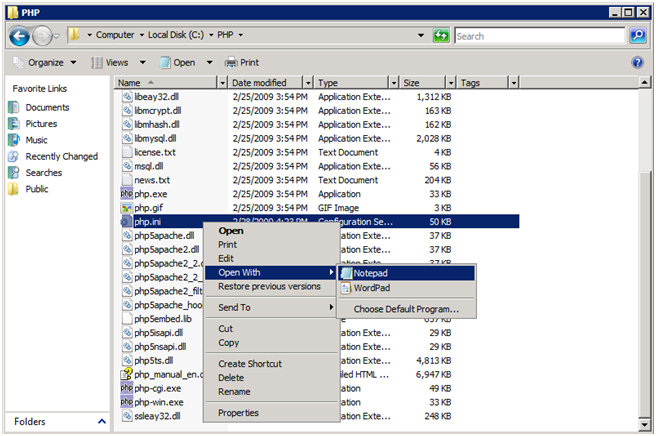
Task: Open the Send To submenu
Action: (x=271, y=308)
